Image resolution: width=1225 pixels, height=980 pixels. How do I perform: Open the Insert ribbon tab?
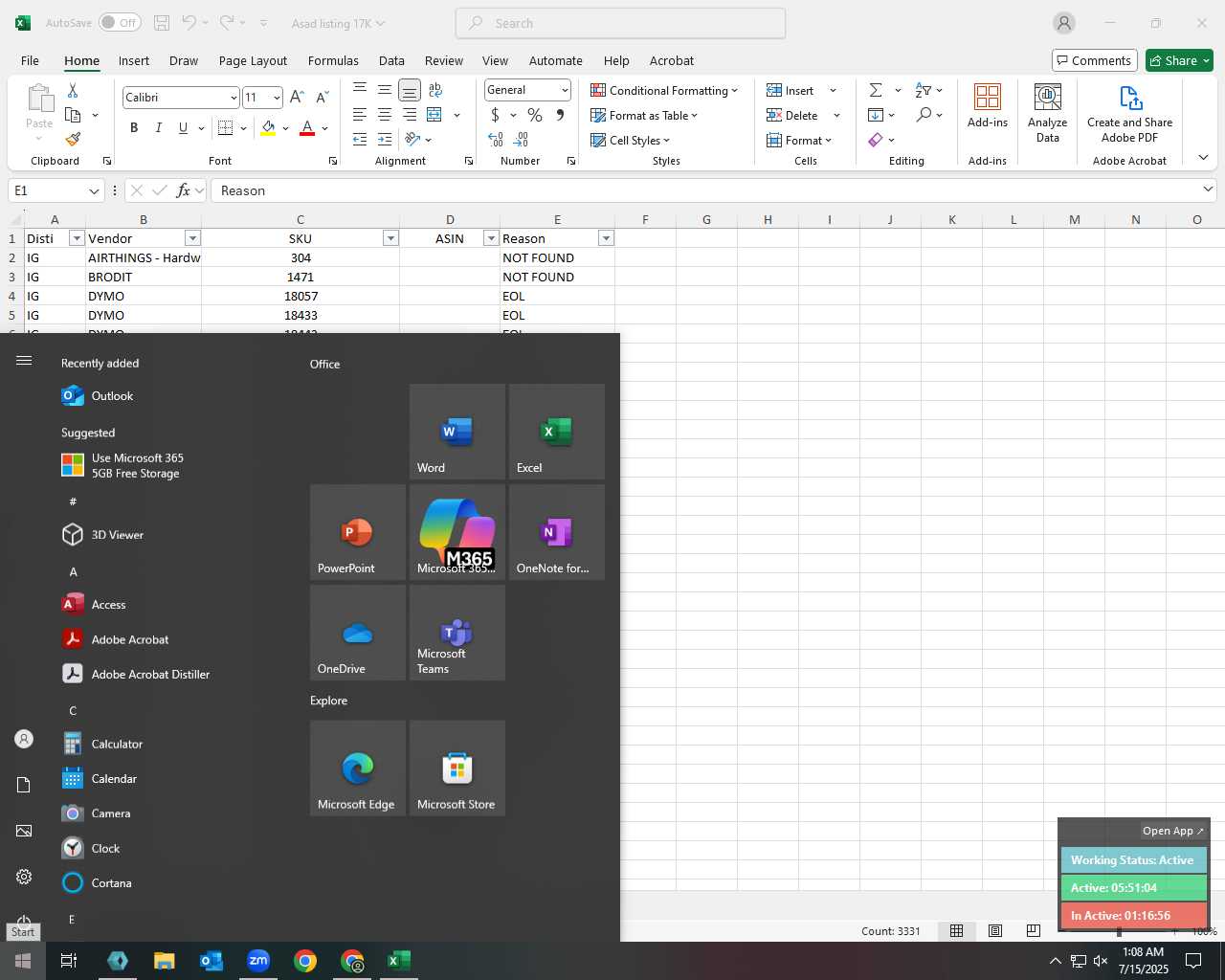[134, 60]
